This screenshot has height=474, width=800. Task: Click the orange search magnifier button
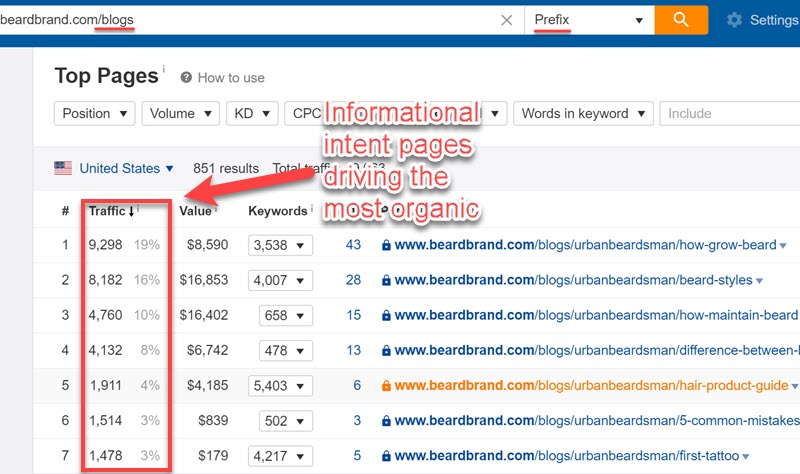[681, 20]
